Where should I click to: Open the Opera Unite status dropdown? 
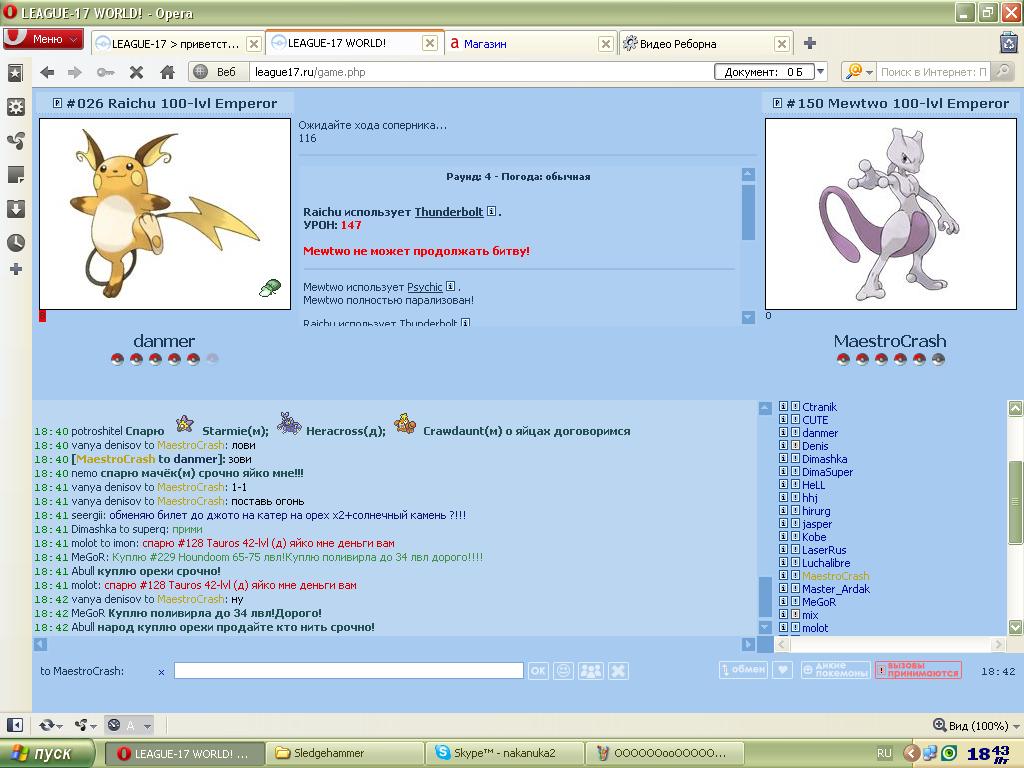pyautogui.click(x=86, y=725)
